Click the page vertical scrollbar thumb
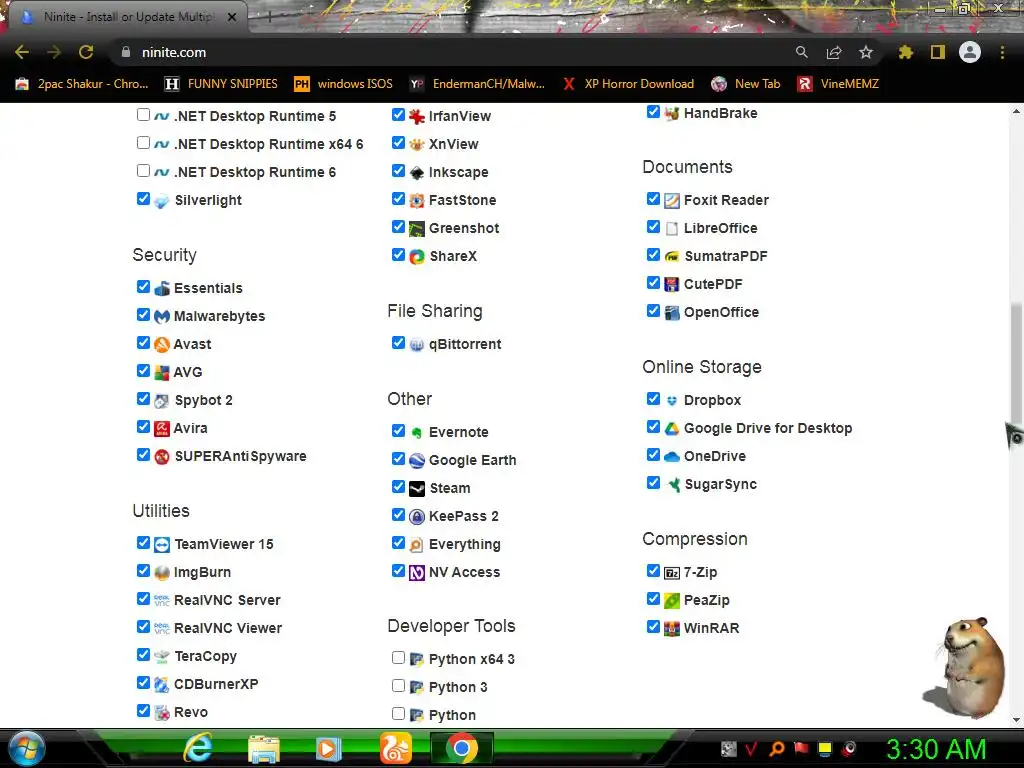Screen dimensions: 1024x768 (x=1016, y=366)
